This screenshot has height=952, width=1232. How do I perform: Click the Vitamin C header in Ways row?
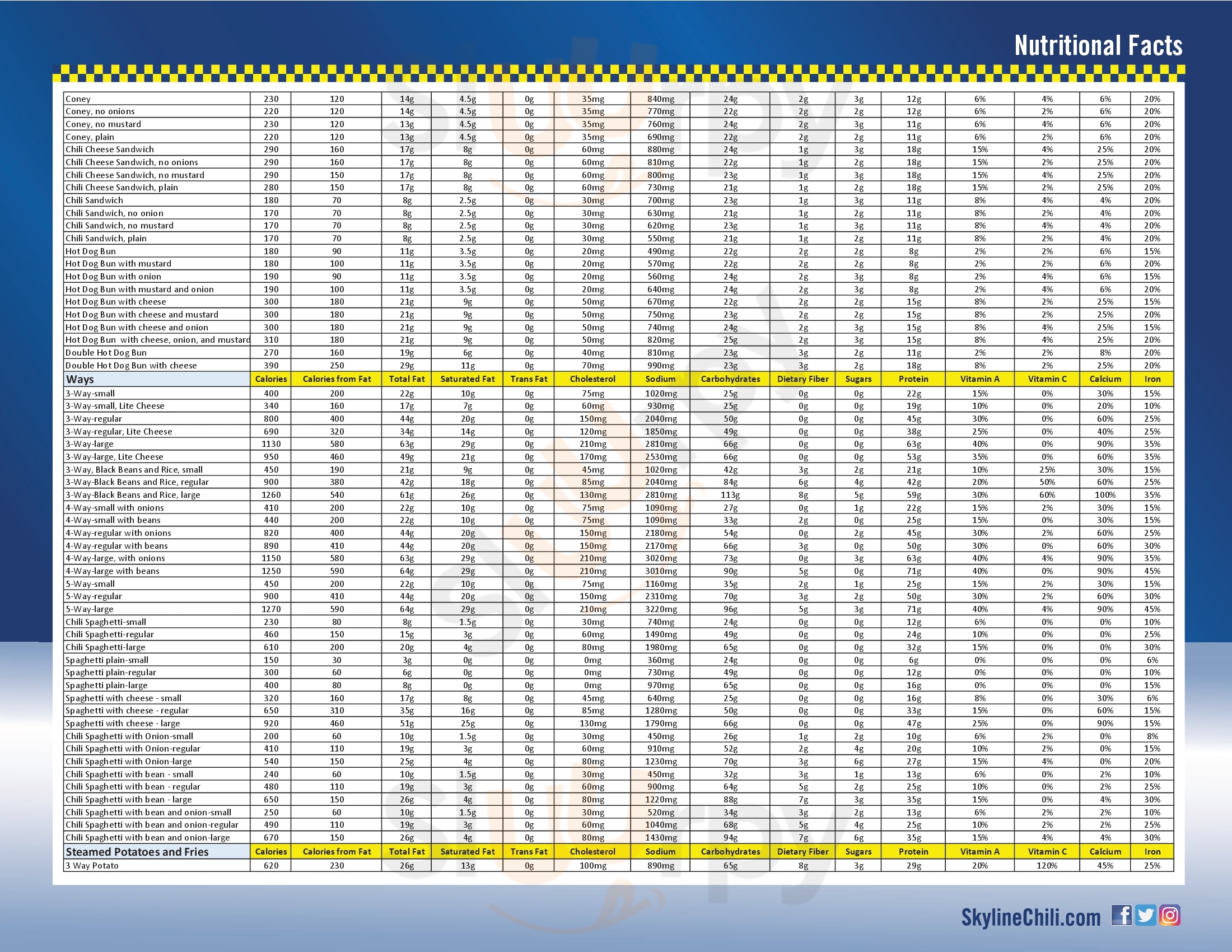[x=1047, y=380]
